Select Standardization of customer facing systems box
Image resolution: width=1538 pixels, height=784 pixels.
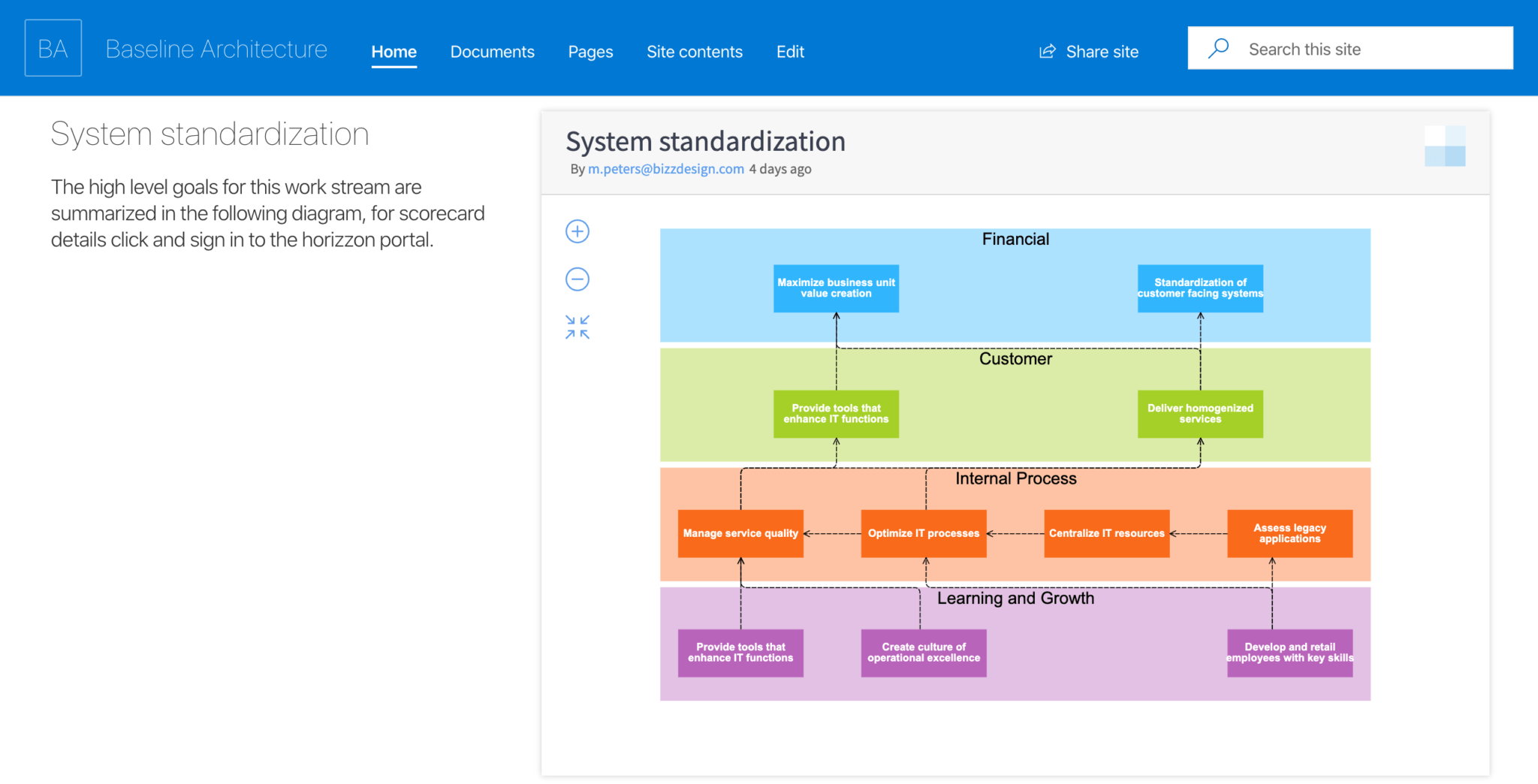(1200, 288)
